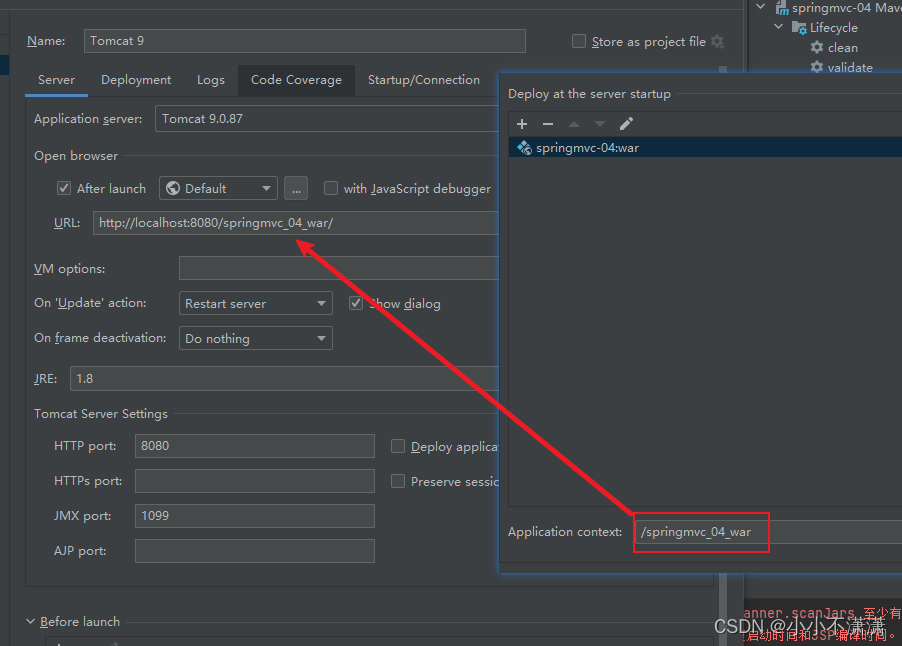Click the JRE field showing 1.8
Image resolution: width=902 pixels, height=646 pixels.
tap(284, 379)
